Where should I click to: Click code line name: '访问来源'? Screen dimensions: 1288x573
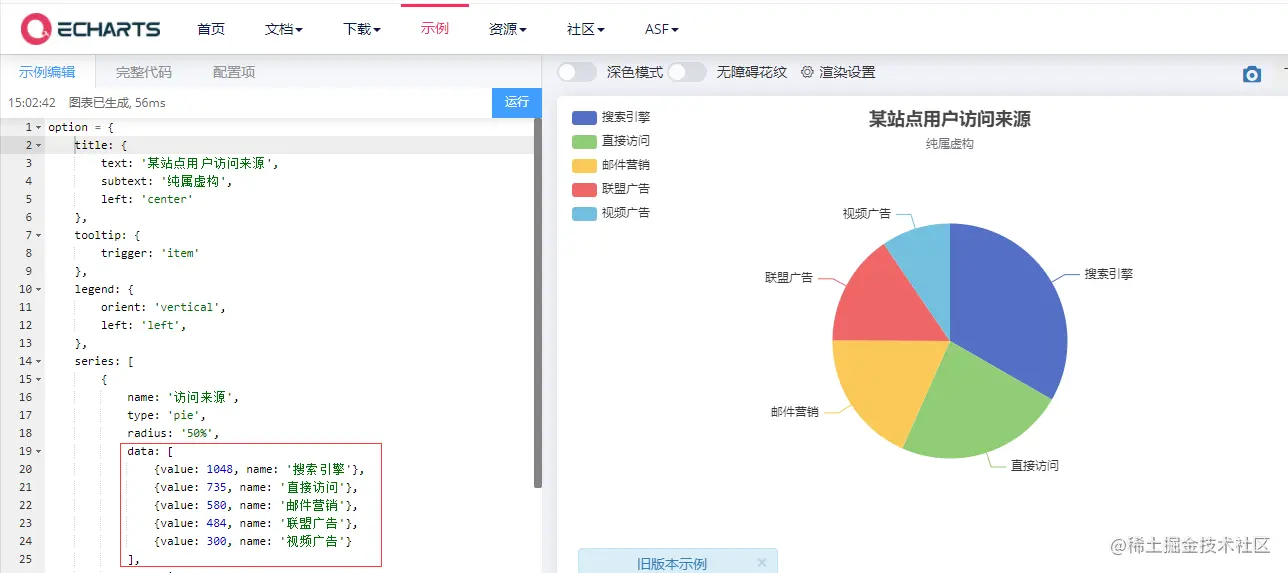tap(183, 397)
